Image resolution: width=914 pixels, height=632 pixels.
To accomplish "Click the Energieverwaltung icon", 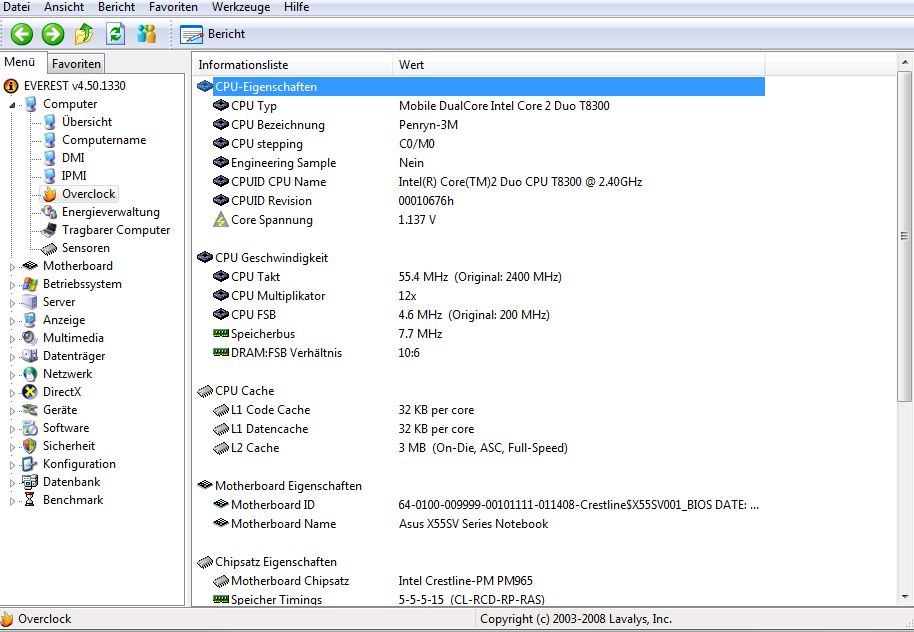I will click(x=50, y=212).
